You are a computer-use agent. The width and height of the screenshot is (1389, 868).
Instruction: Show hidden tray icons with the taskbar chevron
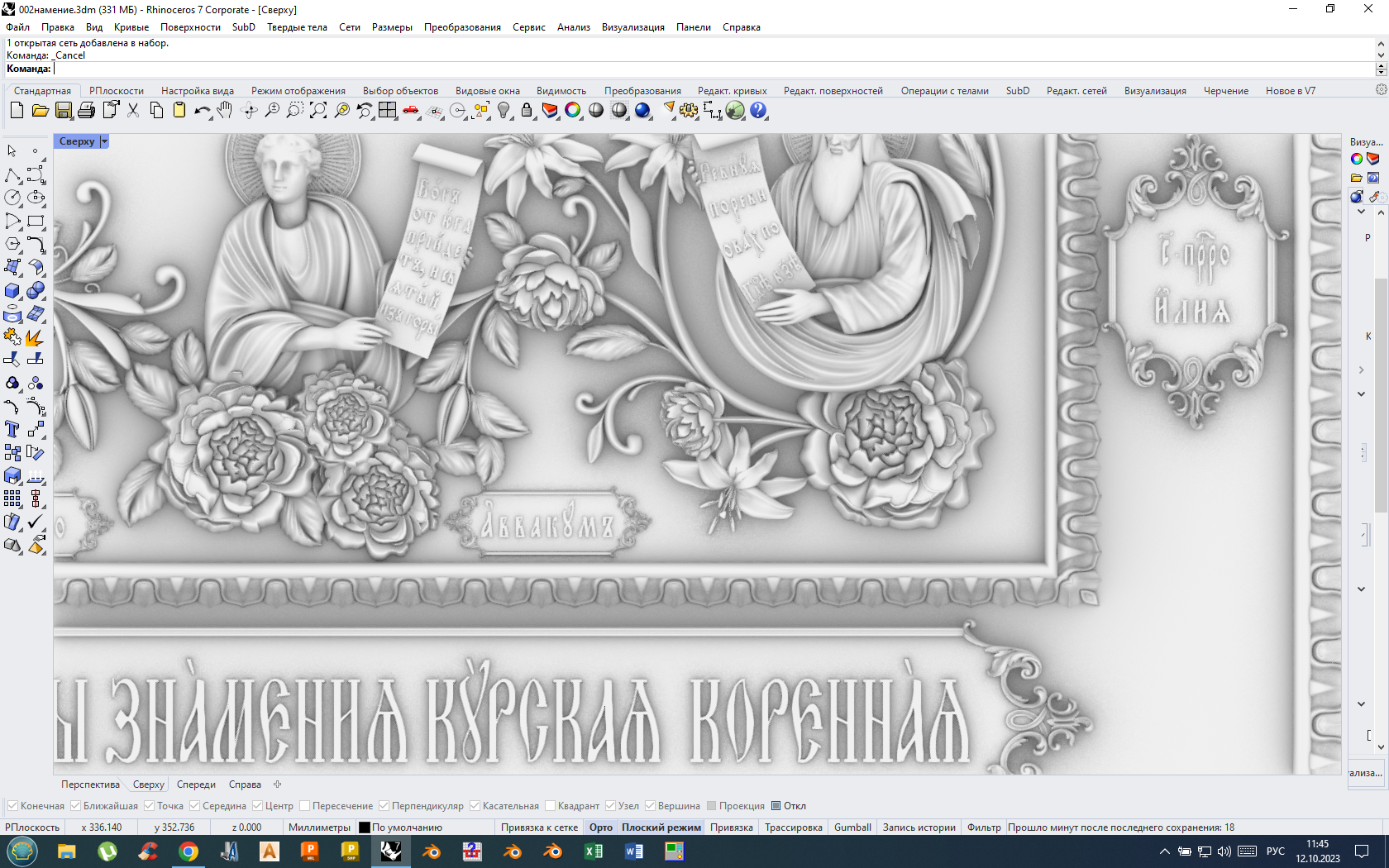[1164, 851]
